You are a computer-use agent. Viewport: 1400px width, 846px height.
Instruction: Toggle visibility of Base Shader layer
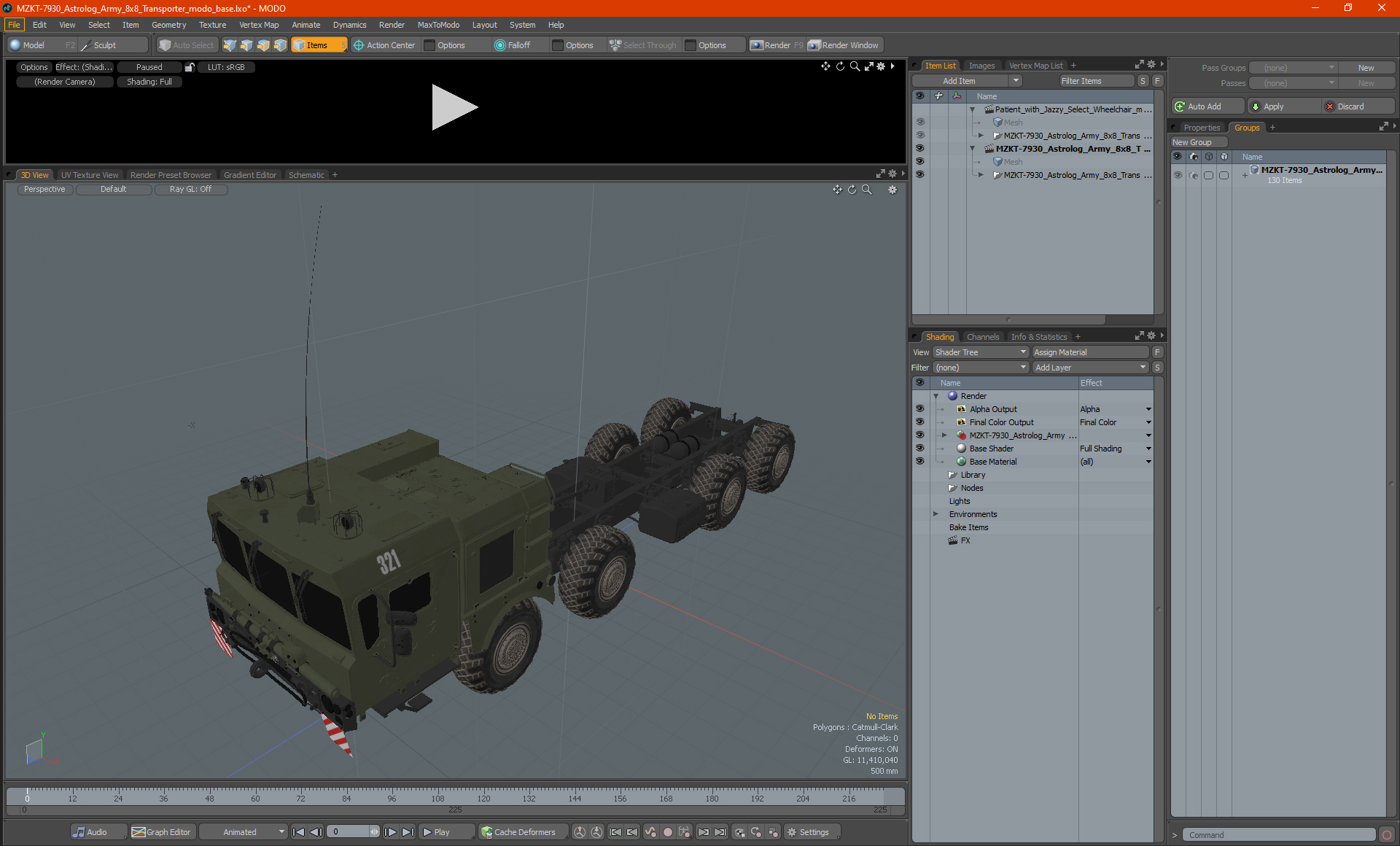(x=920, y=449)
